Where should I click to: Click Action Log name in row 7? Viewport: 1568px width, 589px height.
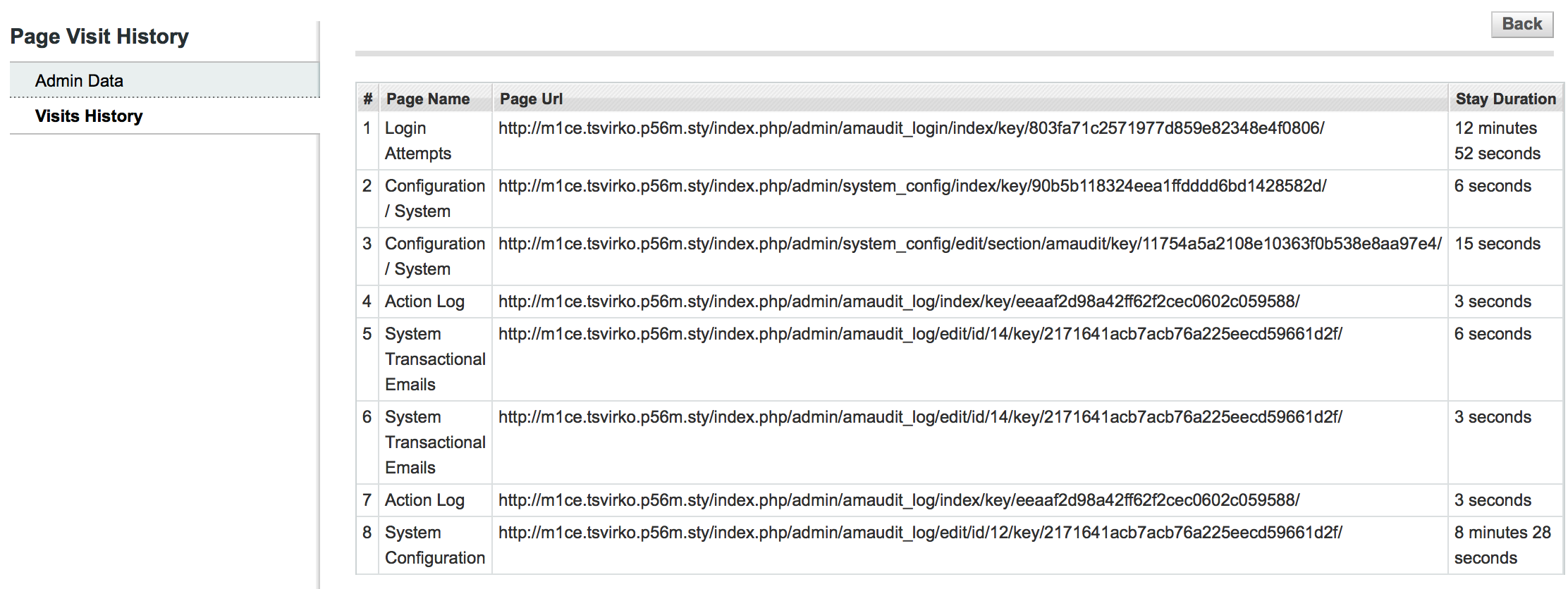(424, 500)
